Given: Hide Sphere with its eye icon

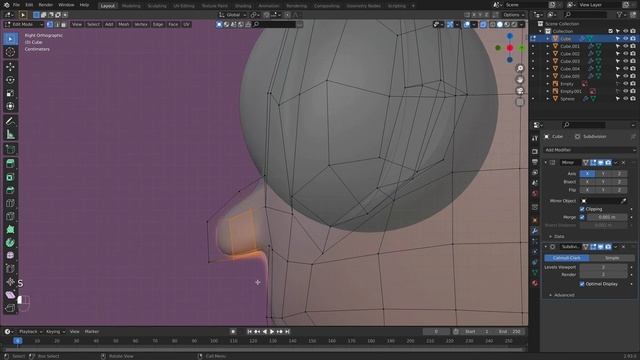Looking at the screenshot, I should click(625, 99).
